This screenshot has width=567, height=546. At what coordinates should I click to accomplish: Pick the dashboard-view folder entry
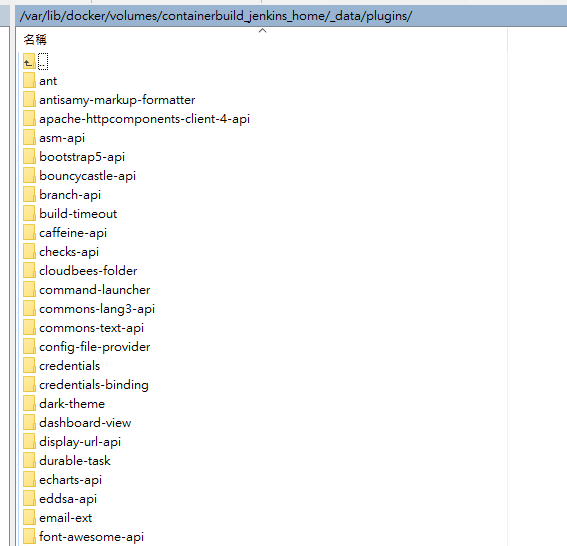tap(85, 423)
